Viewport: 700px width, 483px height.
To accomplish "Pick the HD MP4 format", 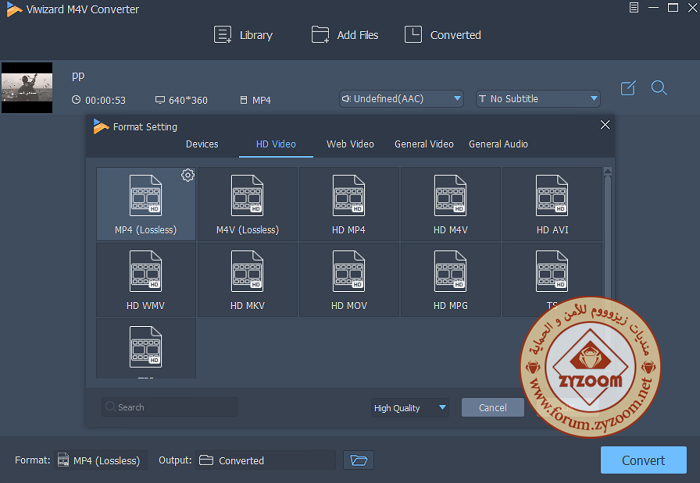I will 349,204.
